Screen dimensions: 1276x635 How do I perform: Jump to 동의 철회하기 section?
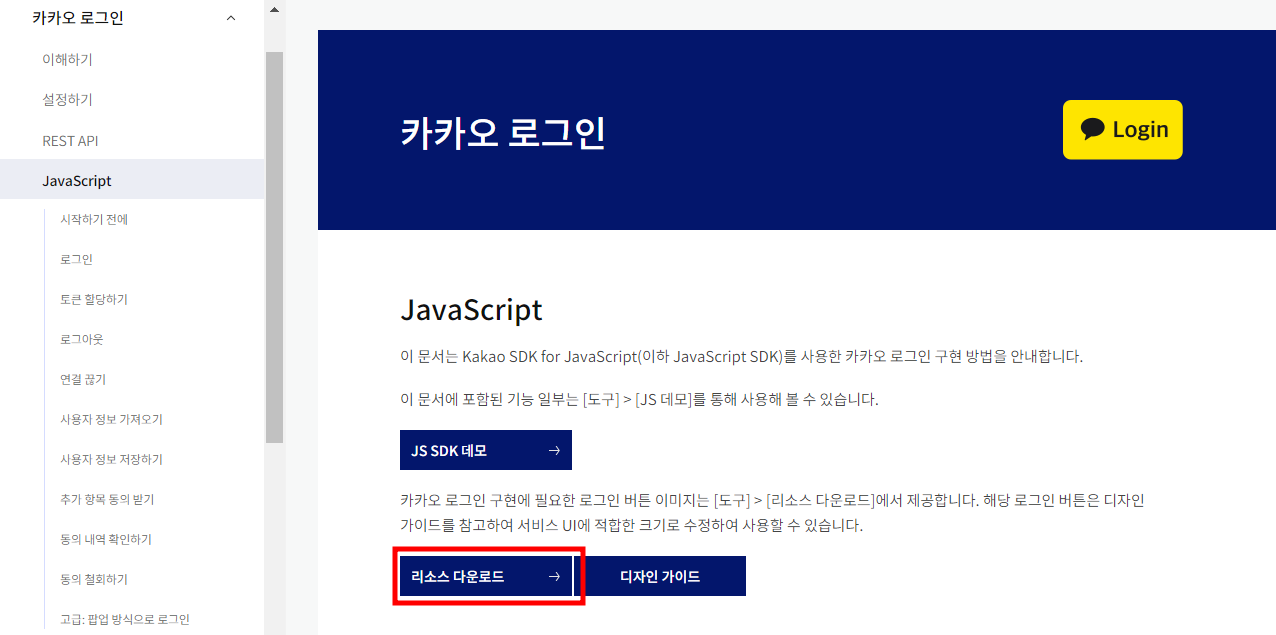(94, 579)
